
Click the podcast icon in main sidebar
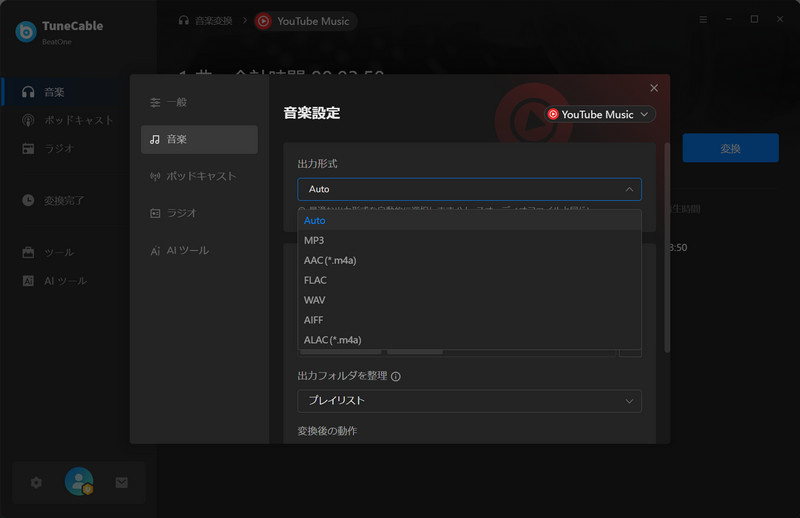(28, 120)
